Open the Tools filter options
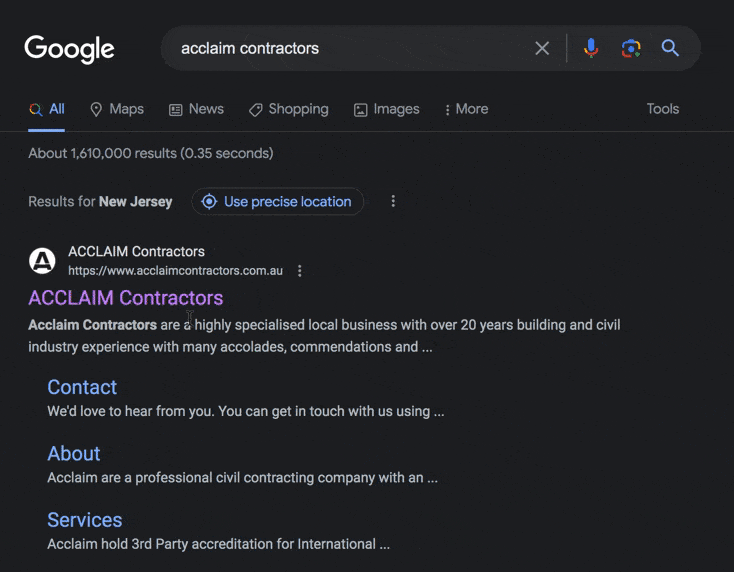Image resolution: width=734 pixels, height=572 pixels. click(x=662, y=109)
